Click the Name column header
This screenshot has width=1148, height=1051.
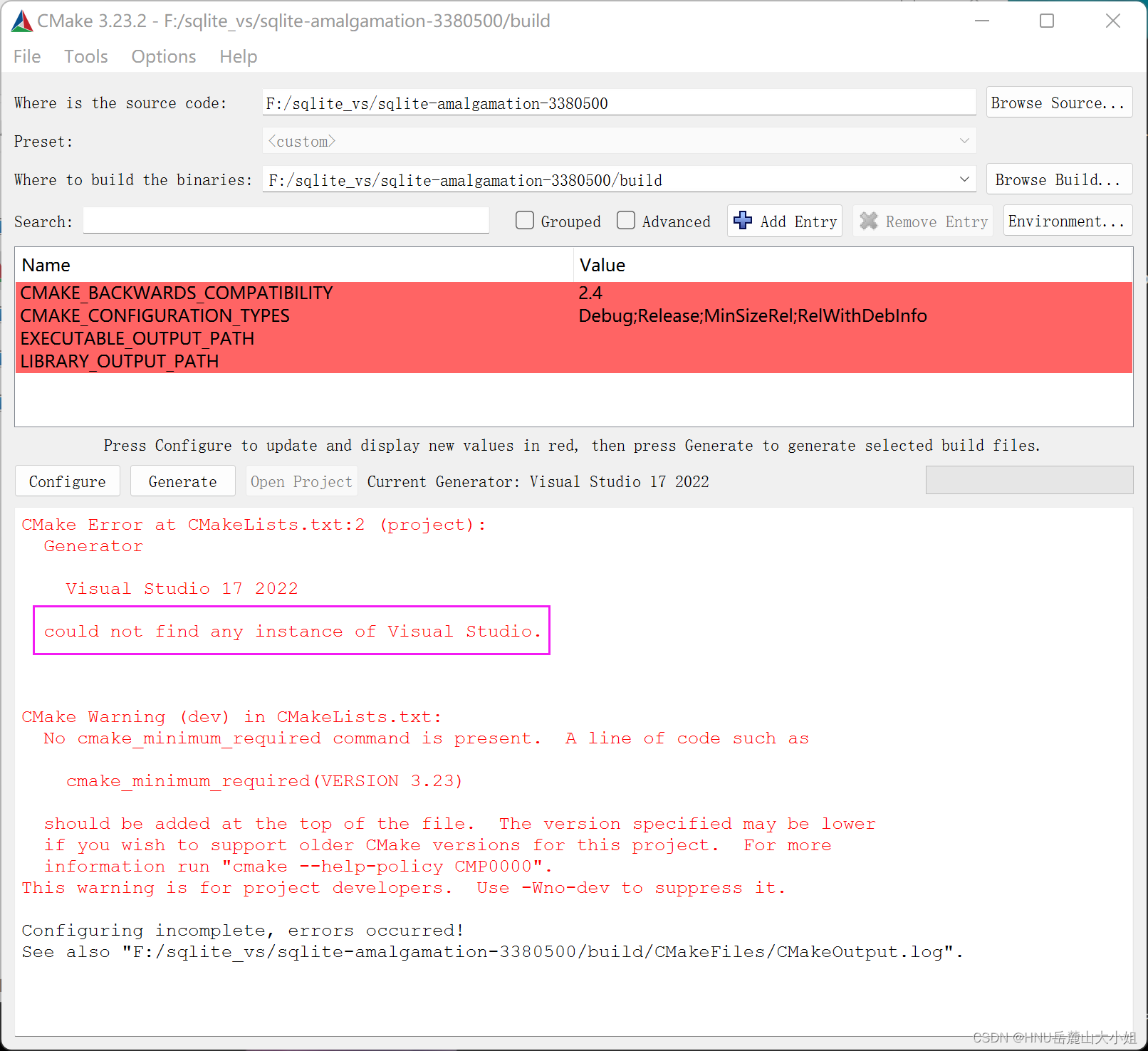(x=294, y=265)
